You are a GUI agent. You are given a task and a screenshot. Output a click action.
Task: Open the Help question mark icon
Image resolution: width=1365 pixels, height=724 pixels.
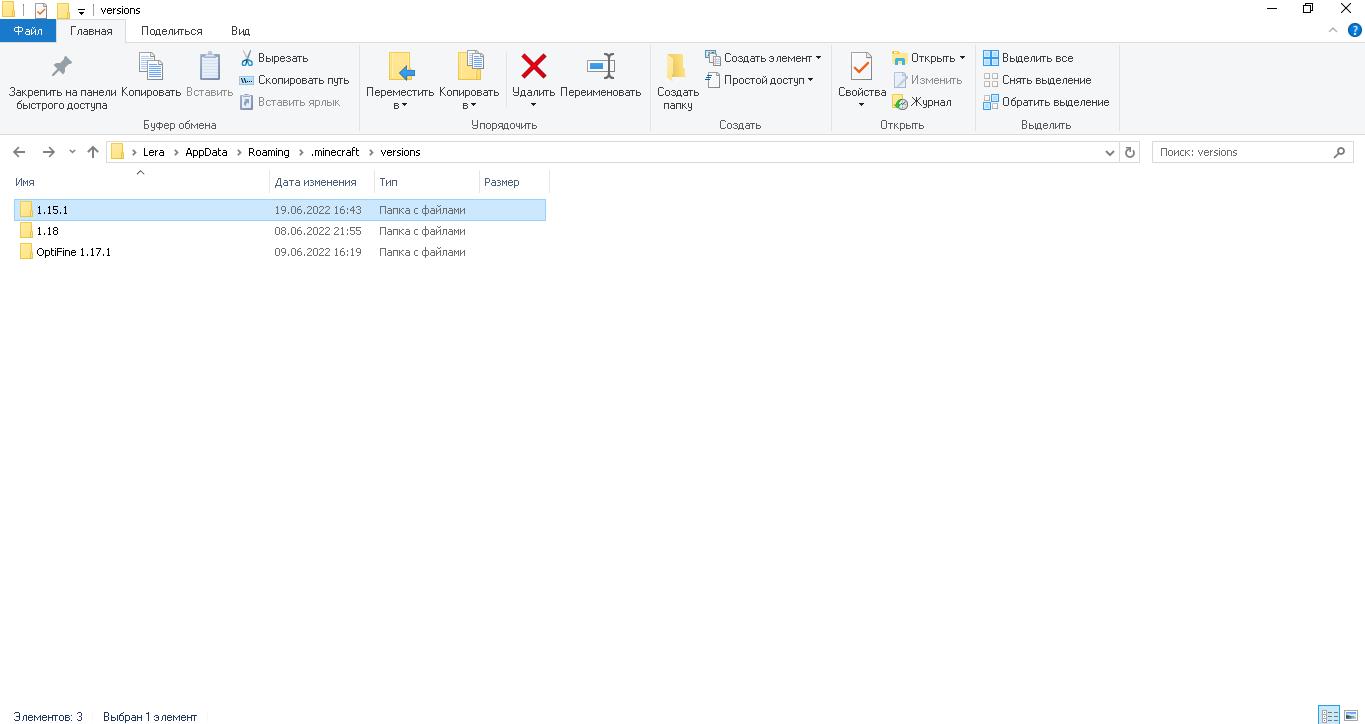[x=1355, y=31]
